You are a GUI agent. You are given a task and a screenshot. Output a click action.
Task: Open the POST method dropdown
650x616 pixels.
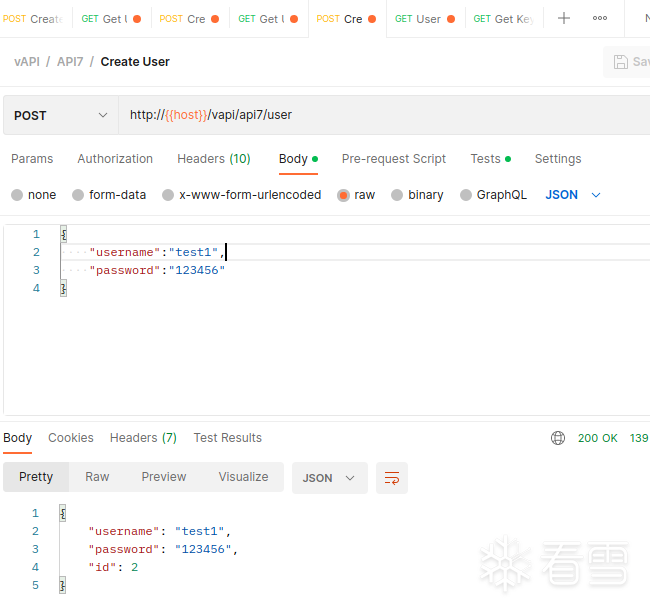60,115
